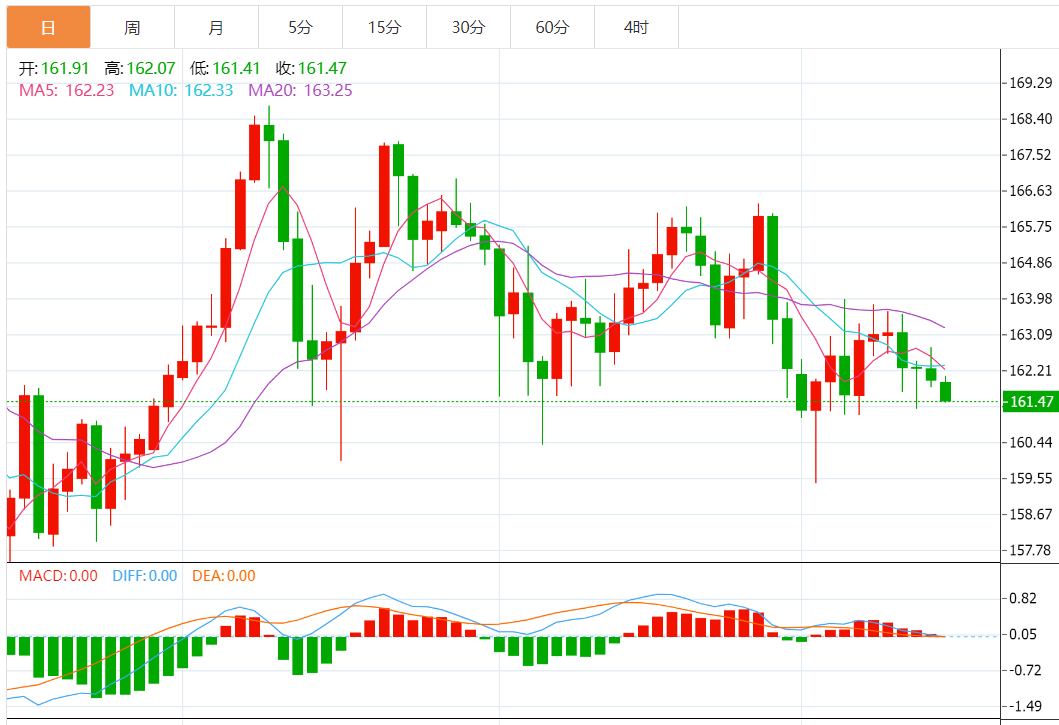Click the low price 低:161.41
Screen dimensions: 1059x725
click(225, 68)
